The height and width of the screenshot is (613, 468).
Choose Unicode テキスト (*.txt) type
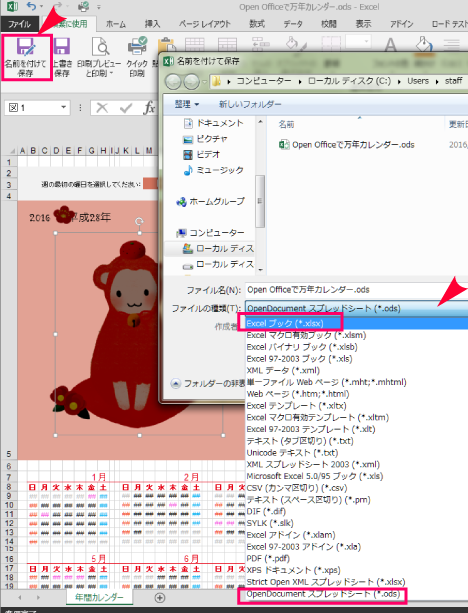292,453
